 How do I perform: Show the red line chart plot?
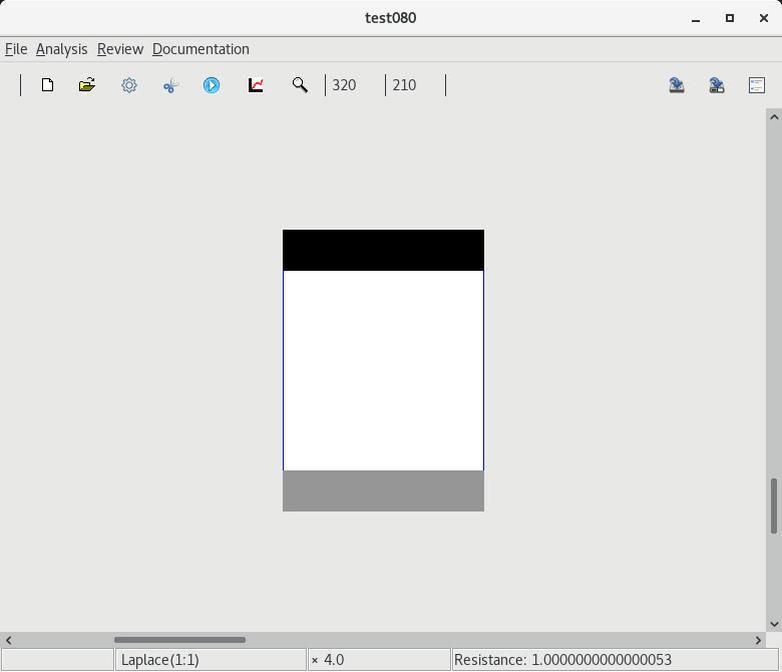point(256,85)
